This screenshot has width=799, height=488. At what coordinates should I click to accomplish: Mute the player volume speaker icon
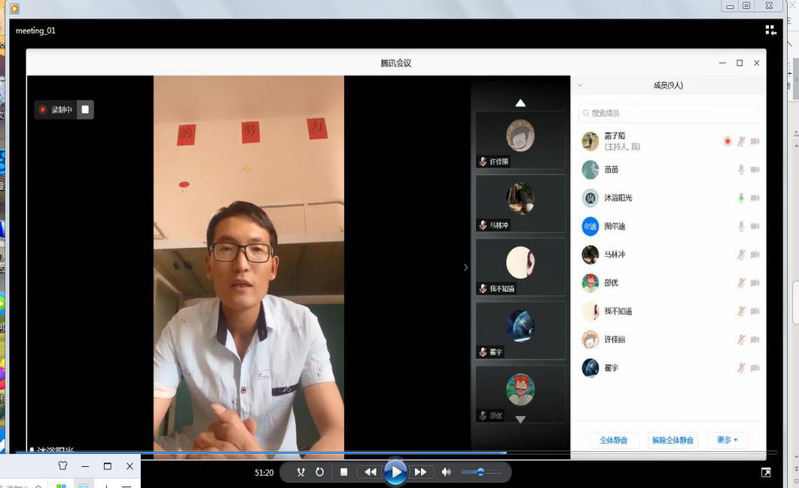click(x=446, y=472)
